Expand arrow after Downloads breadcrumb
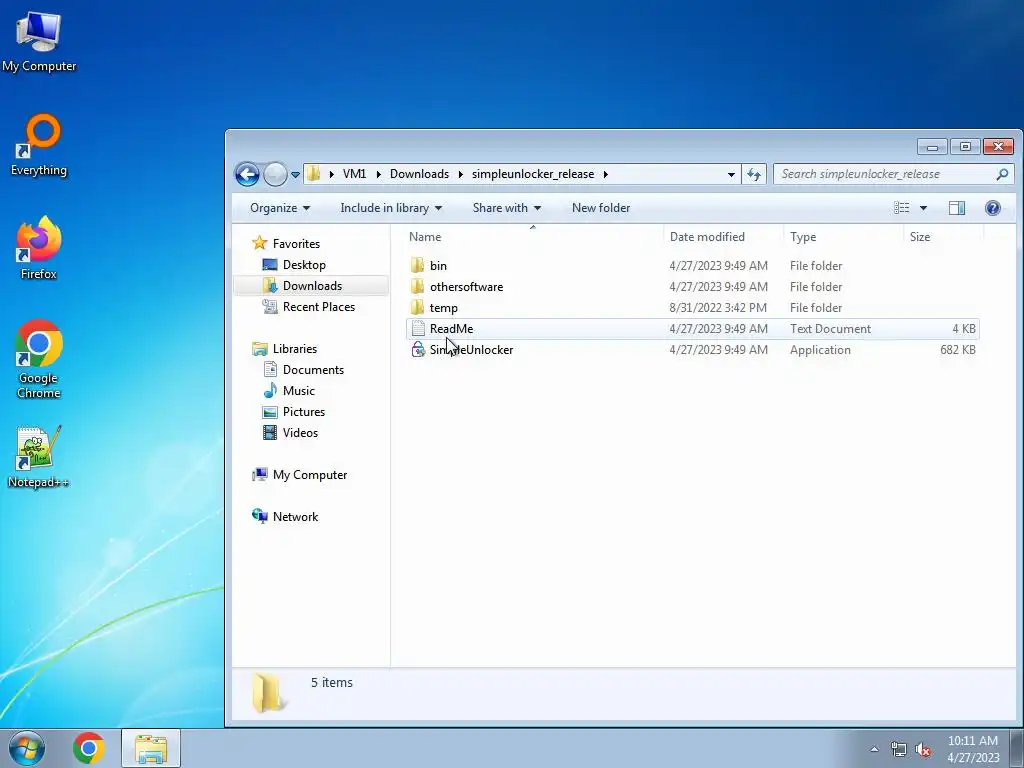 460,174
